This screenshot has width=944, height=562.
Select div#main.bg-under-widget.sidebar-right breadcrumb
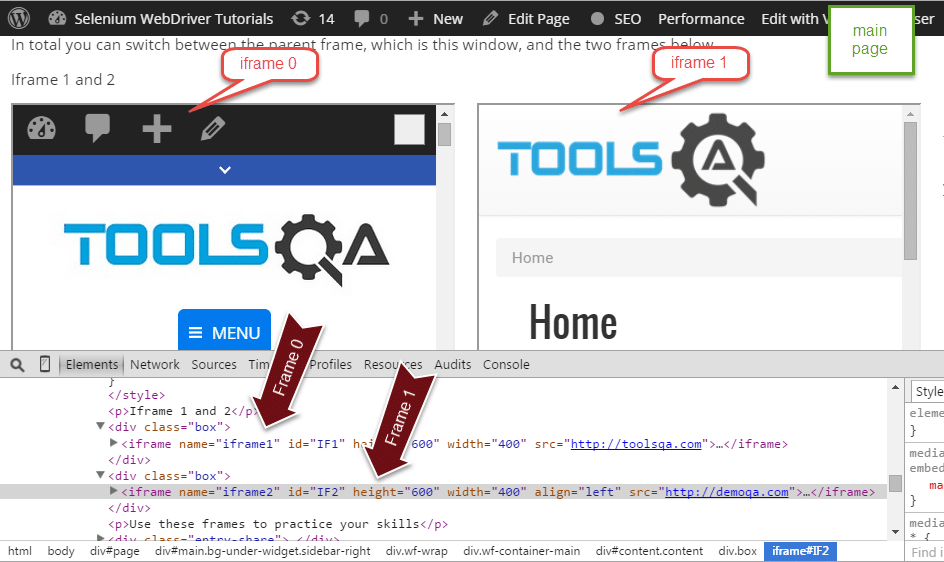point(262,551)
